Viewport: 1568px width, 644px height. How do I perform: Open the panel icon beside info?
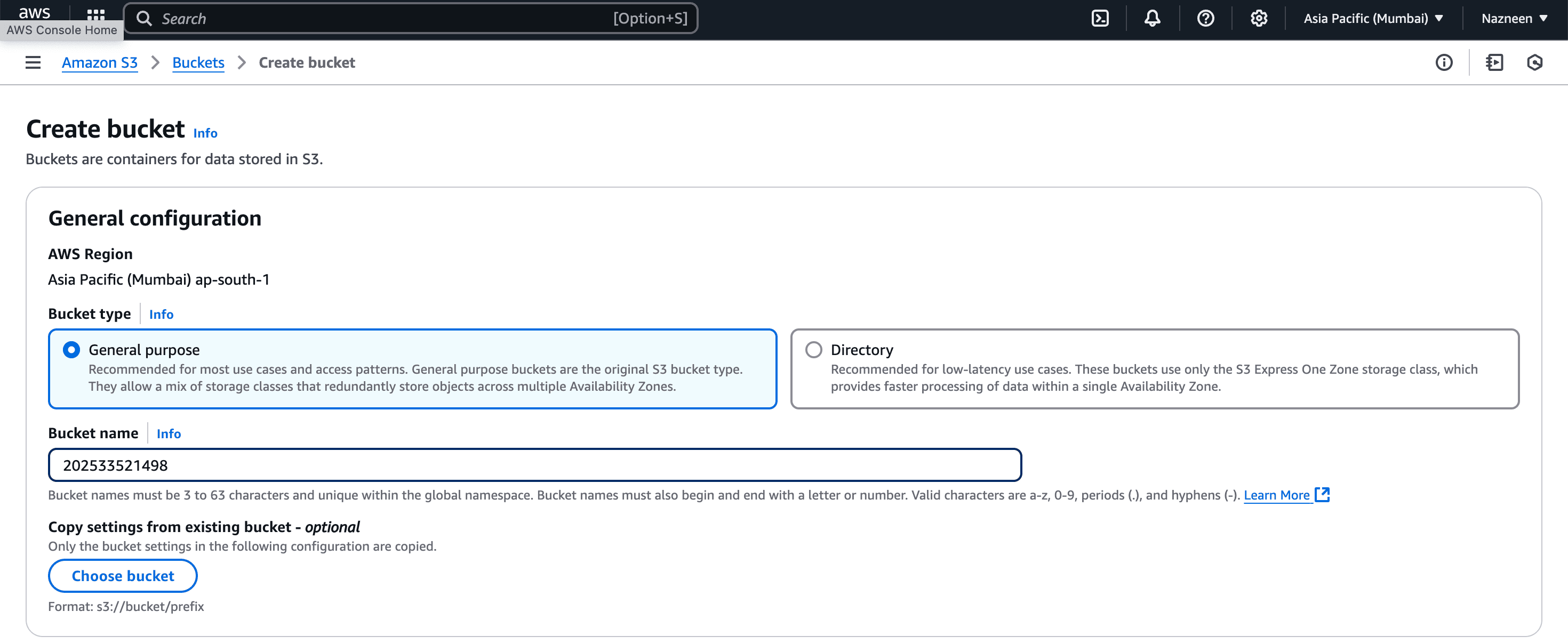1494,62
